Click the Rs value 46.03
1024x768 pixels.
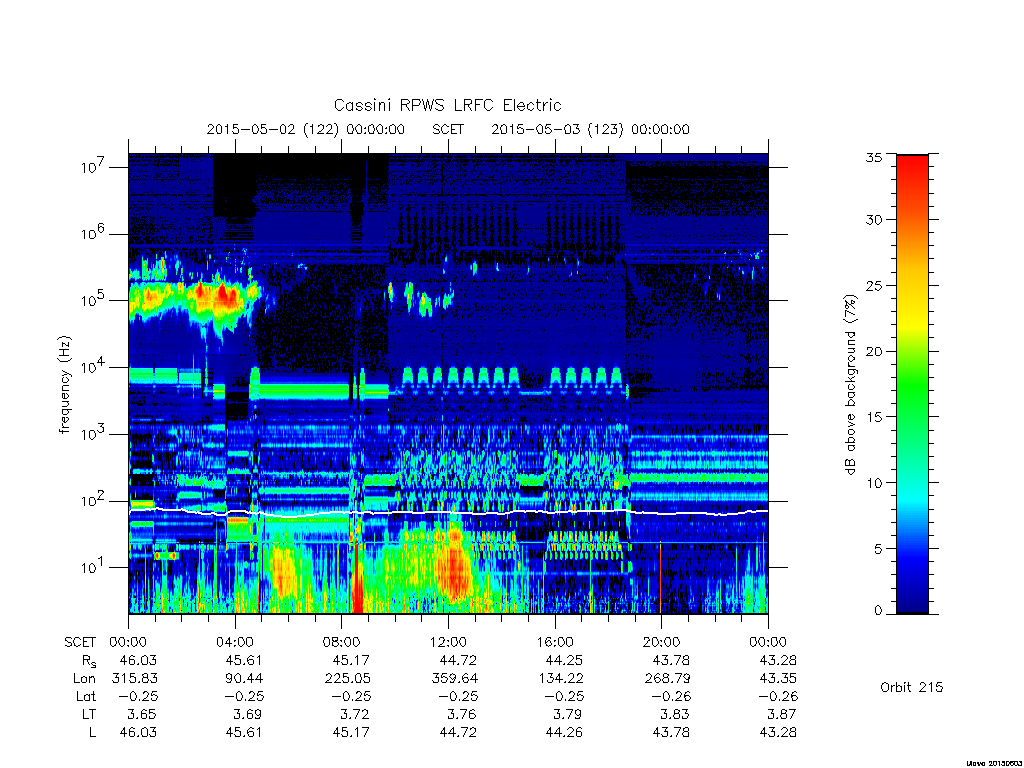click(x=138, y=660)
